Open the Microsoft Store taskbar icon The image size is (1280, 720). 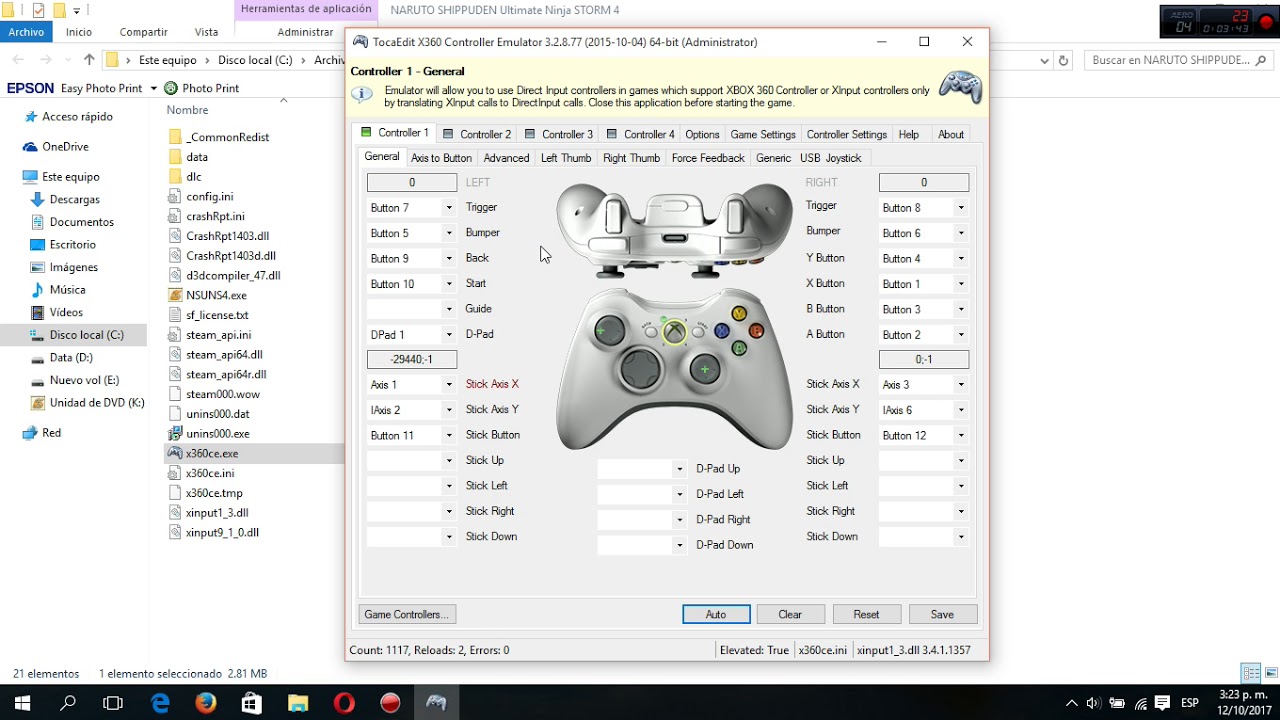252,703
